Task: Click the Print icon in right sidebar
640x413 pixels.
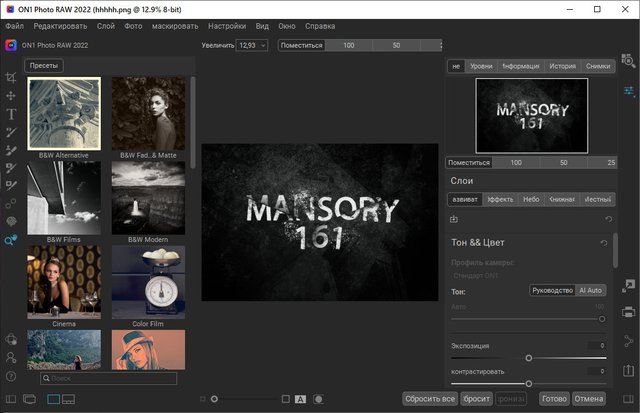Action: tap(629, 313)
